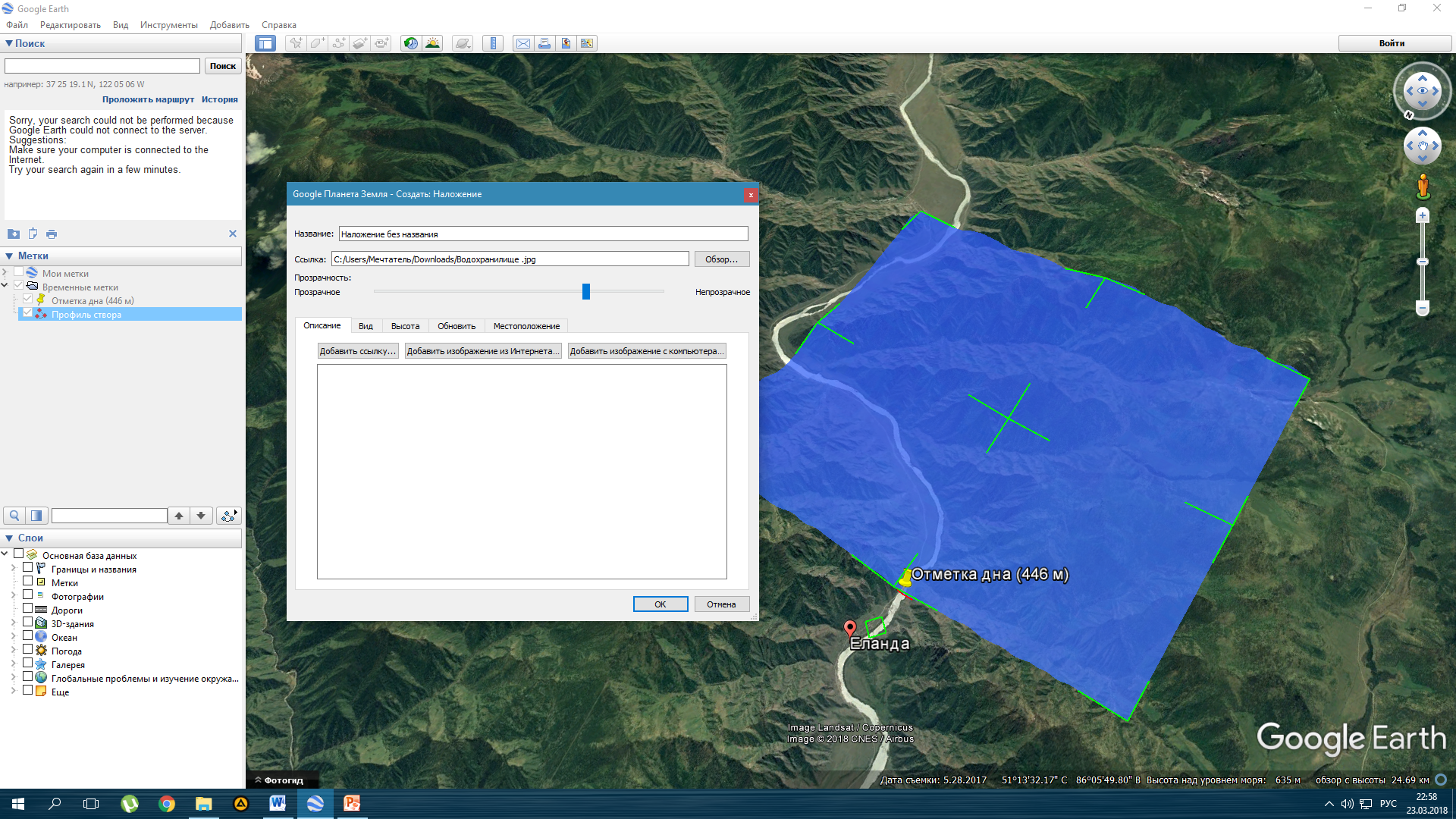Click the magnifier search icon below Places
The height and width of the screenshot is (819, 1456).
pos(14,516)
